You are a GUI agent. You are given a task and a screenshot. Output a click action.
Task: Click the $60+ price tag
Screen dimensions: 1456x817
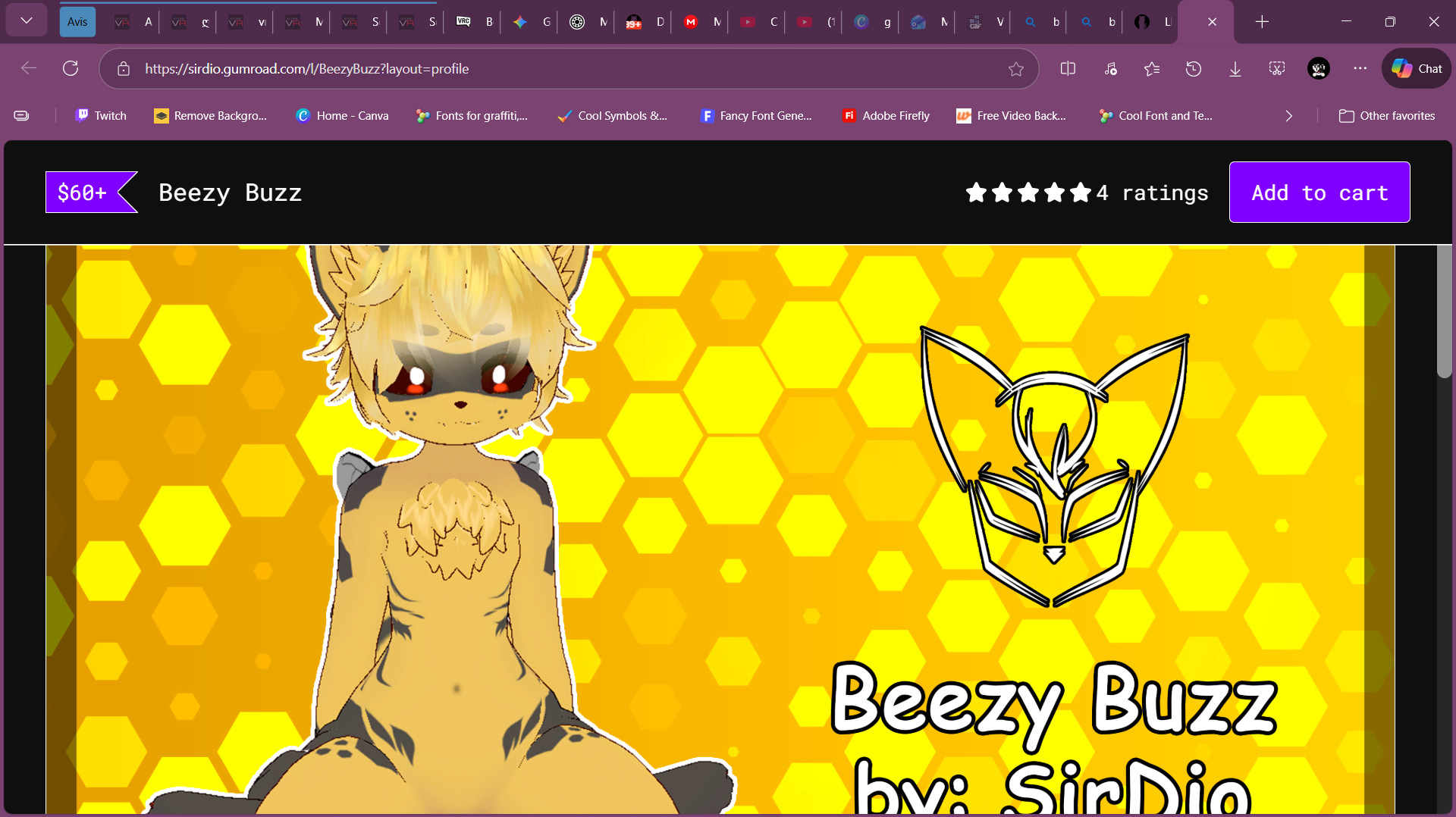tap(91, 193)
